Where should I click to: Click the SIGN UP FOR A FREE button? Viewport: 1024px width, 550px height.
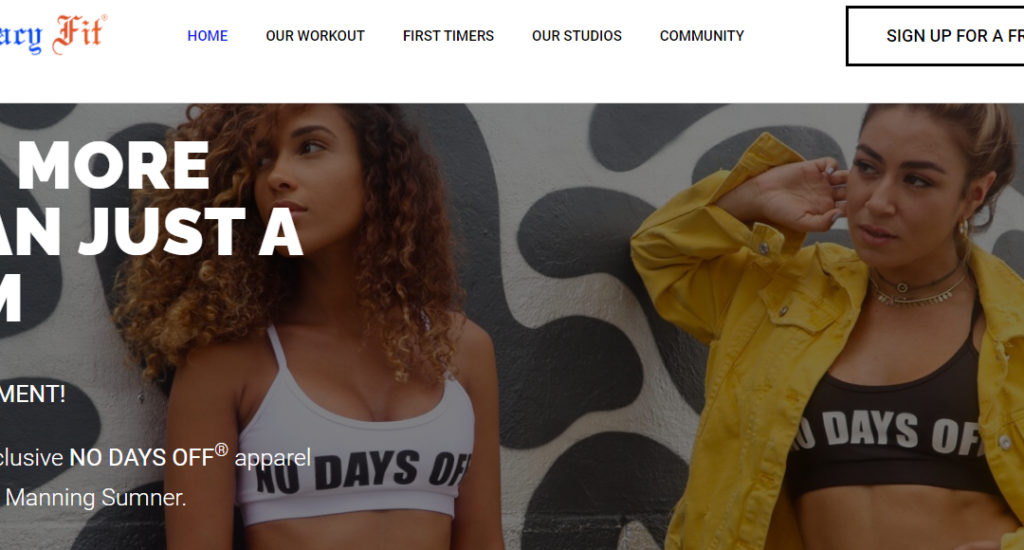(x=935, y=36)
